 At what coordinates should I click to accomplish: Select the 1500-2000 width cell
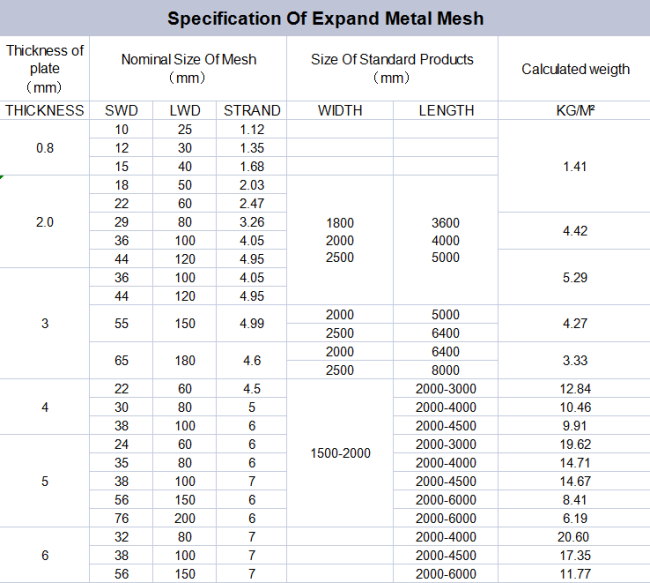pos(340,453)
